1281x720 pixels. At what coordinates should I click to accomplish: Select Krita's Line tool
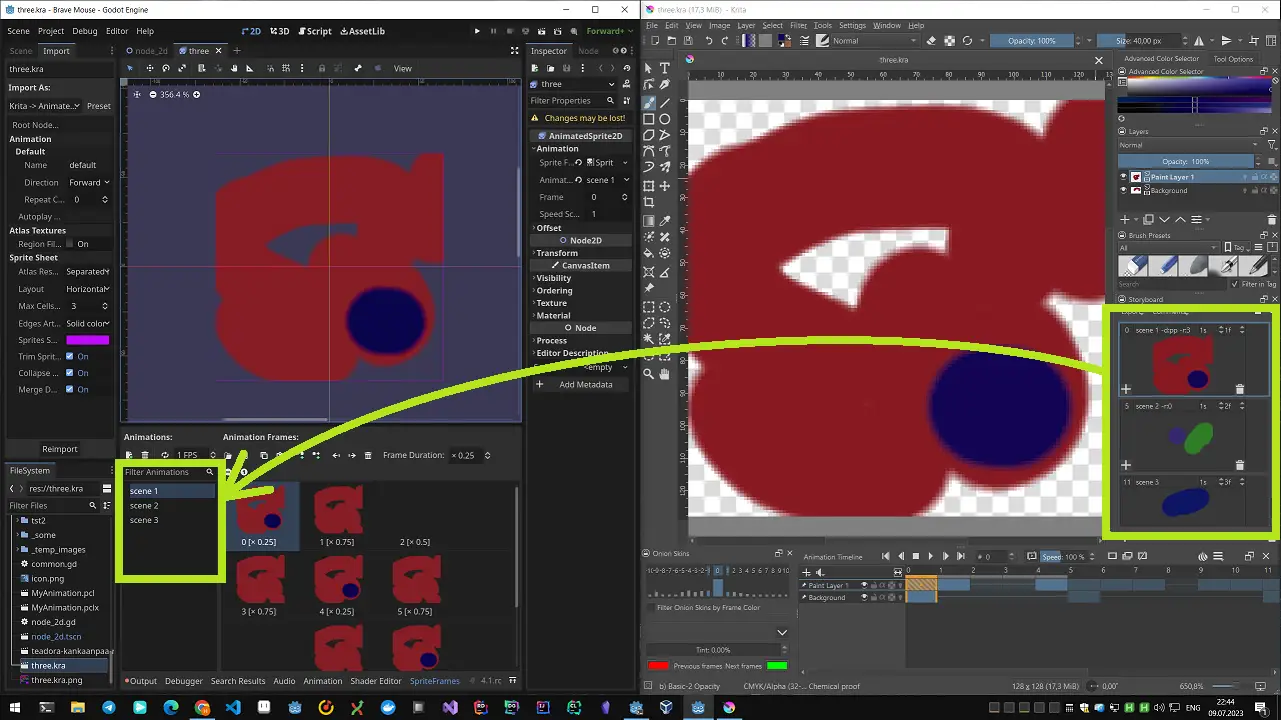pyautogui.click(x=665, y=102)
